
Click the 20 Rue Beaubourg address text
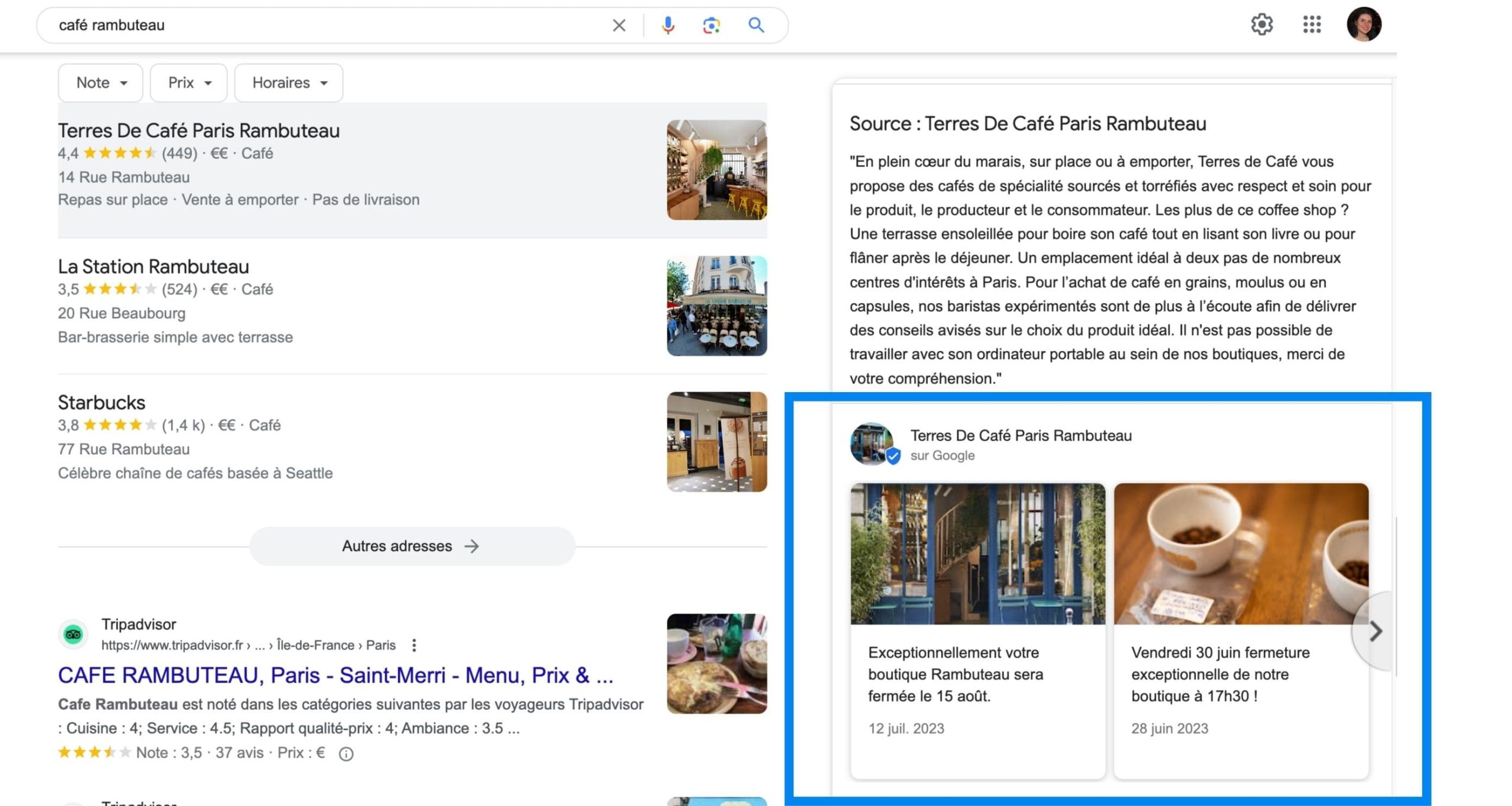coord(122,313)
